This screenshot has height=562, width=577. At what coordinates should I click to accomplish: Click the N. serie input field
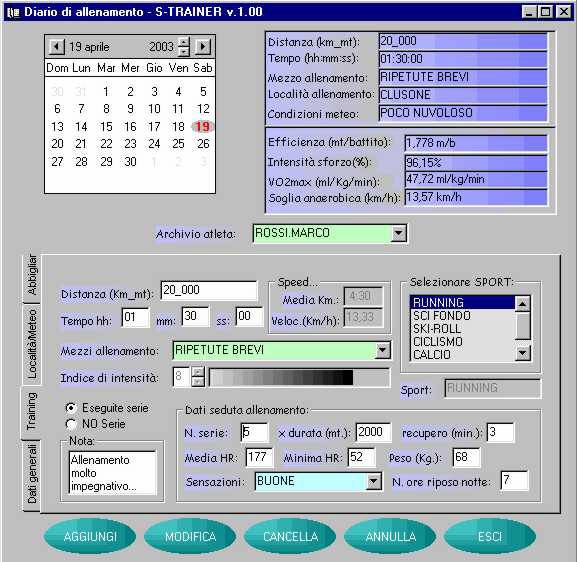pos(254,432)
